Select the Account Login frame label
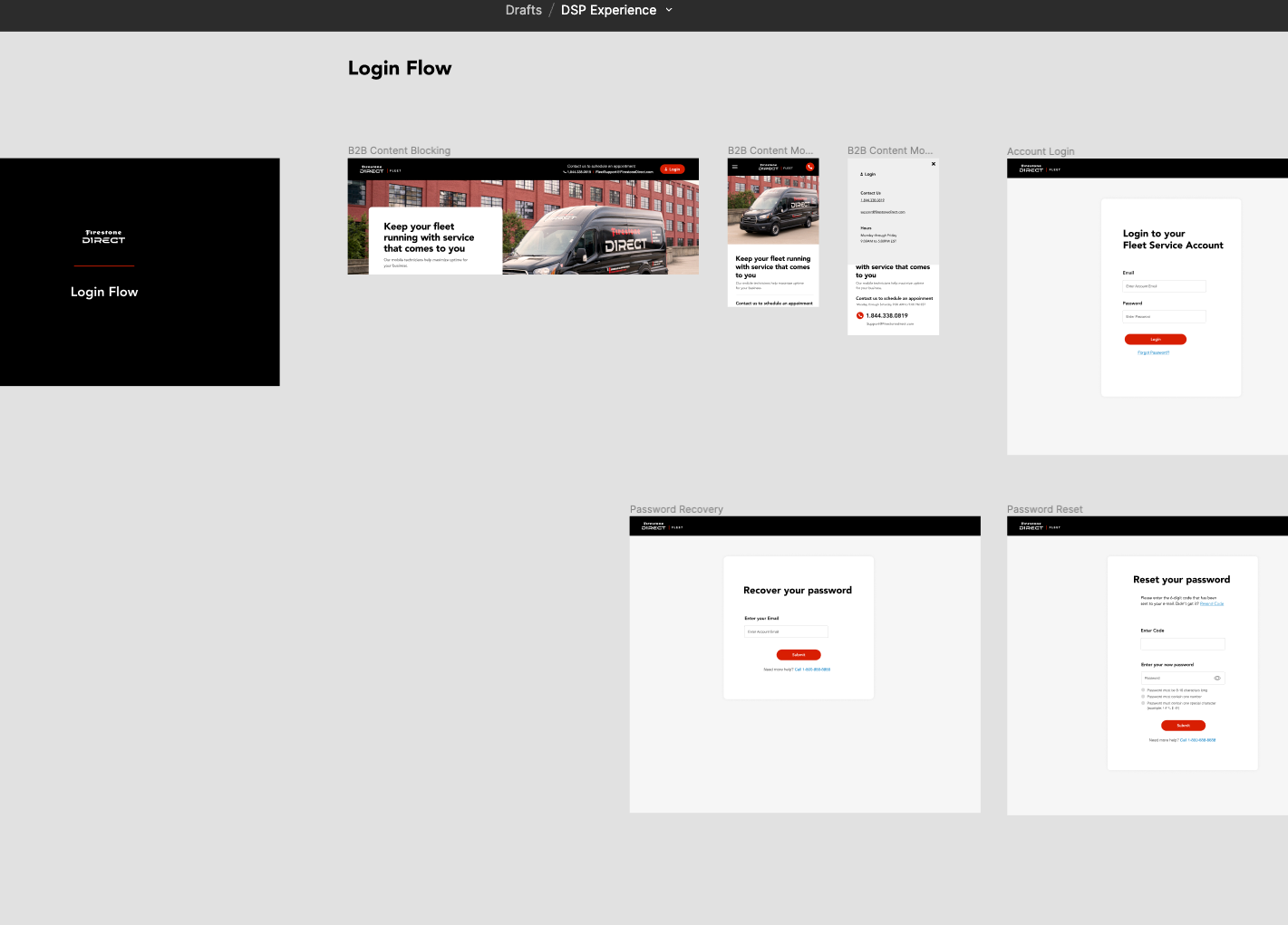 (x=1041, y=151)
